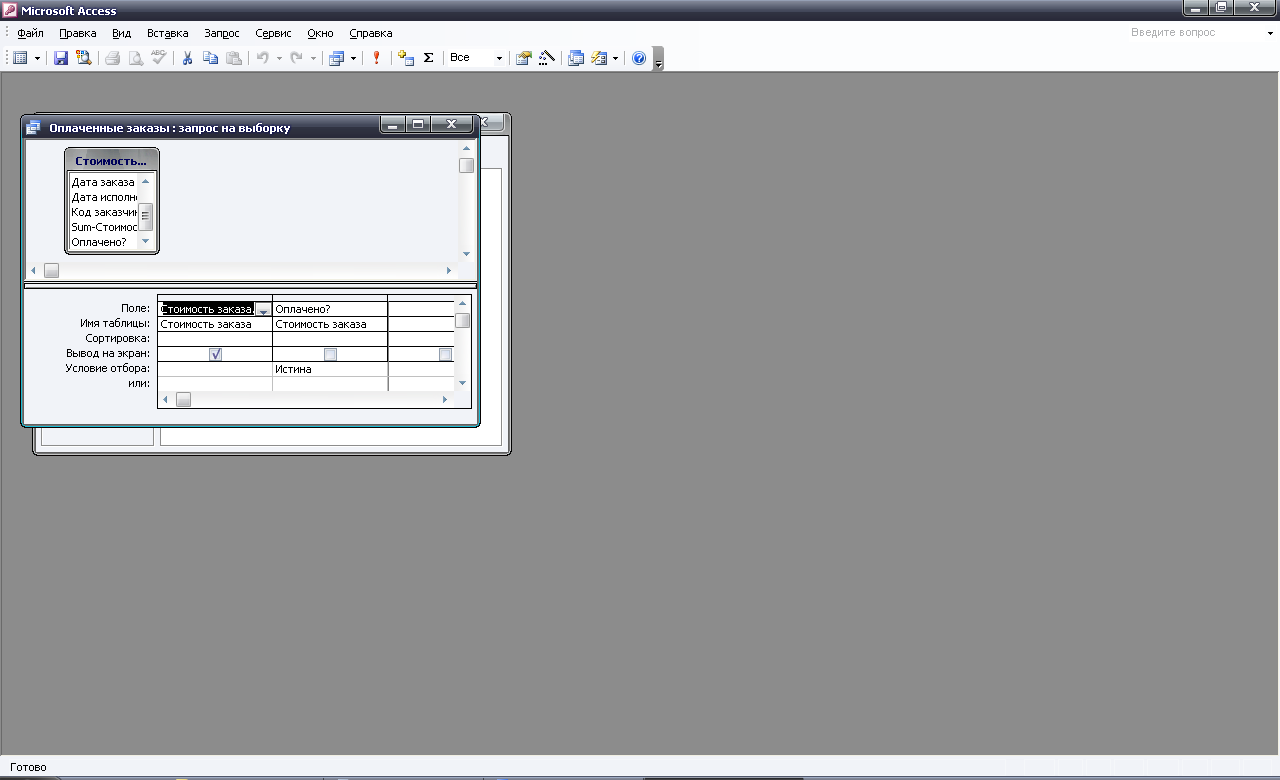
Task: Expand the Redo history dropdown arrow
Action: pos(313,58)
